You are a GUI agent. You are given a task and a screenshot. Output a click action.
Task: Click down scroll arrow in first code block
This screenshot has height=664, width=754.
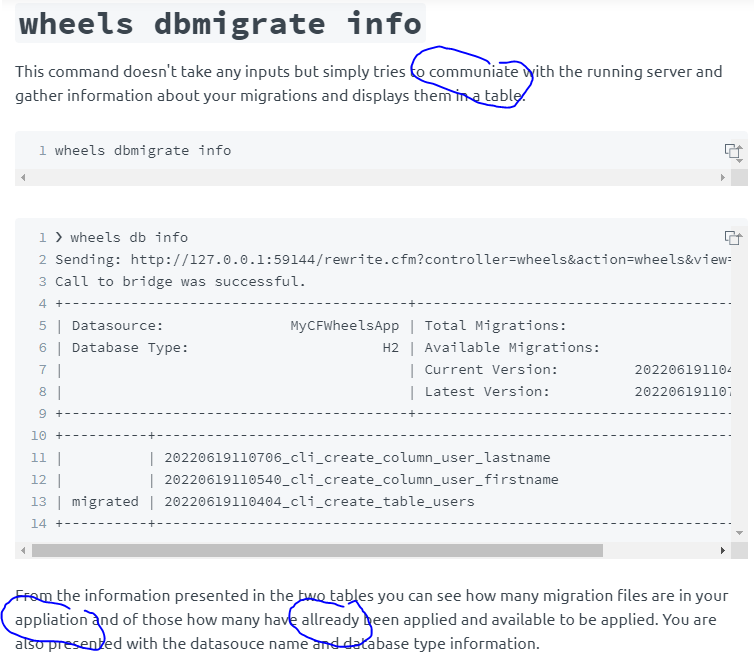739,161
